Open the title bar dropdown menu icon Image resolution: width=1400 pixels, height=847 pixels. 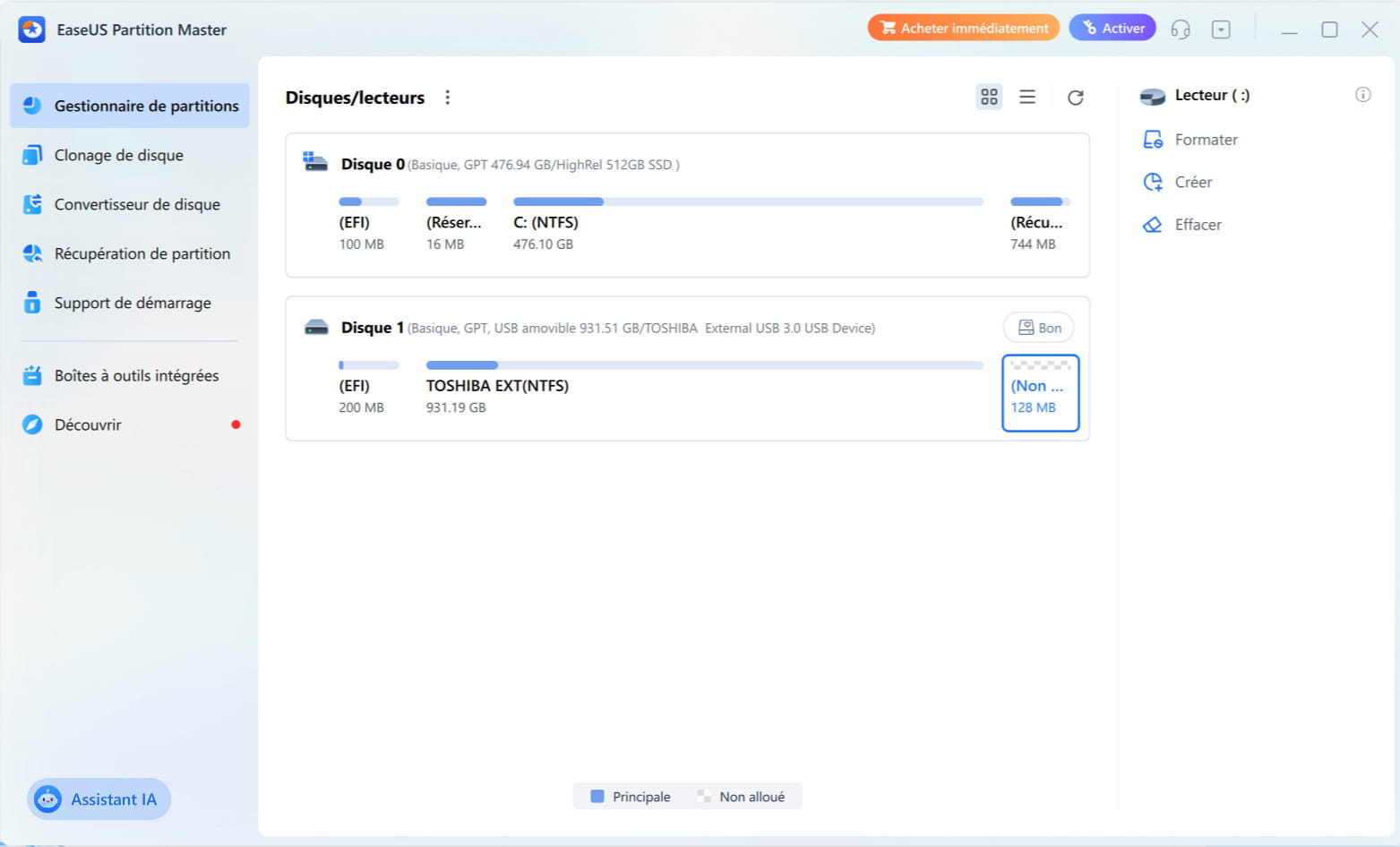point(1221,30)
